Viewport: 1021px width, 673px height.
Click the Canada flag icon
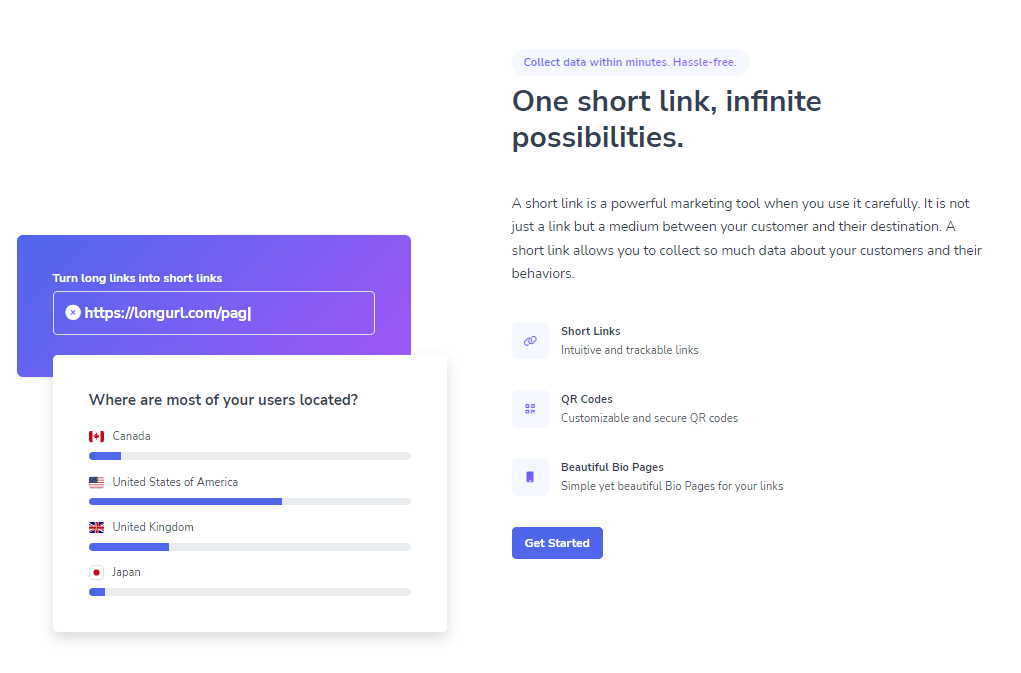[x=96, y=436]
